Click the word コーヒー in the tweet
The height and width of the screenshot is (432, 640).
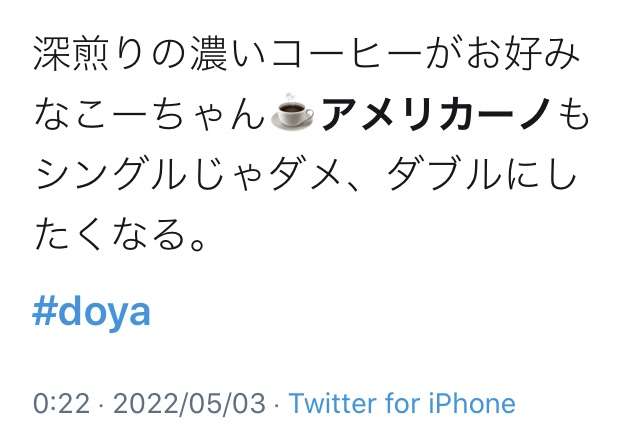coord(346,54)
